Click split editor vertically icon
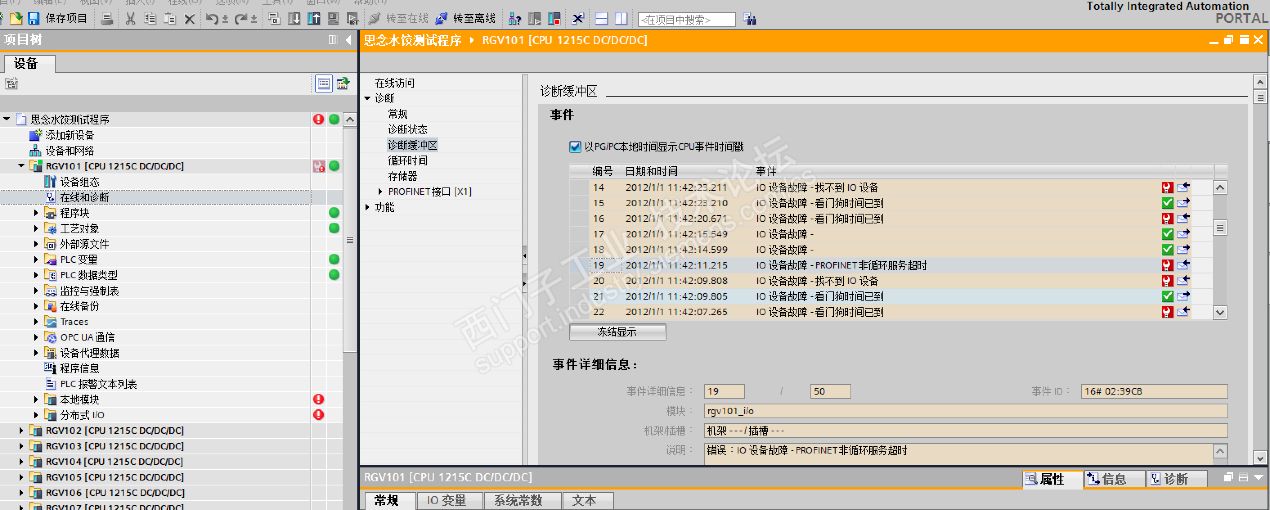 click(x=621, y=18)
